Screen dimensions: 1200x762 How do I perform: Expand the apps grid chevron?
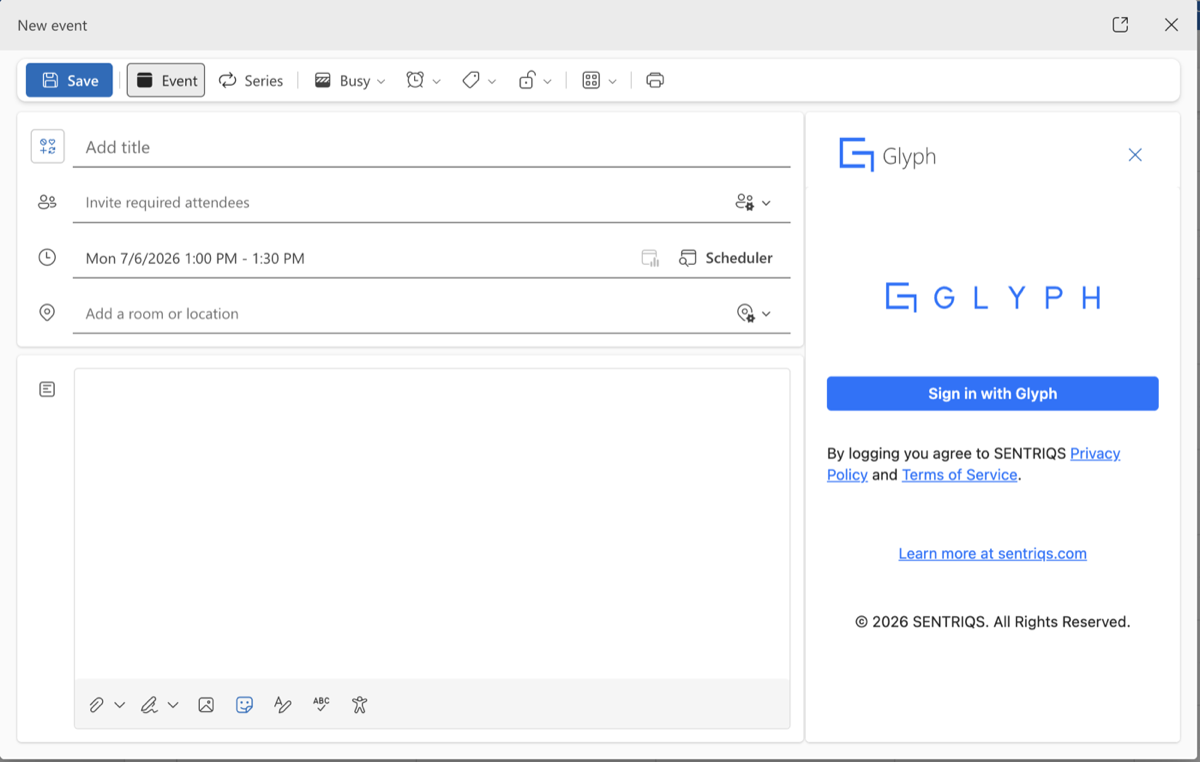click(x=612, y=81)
